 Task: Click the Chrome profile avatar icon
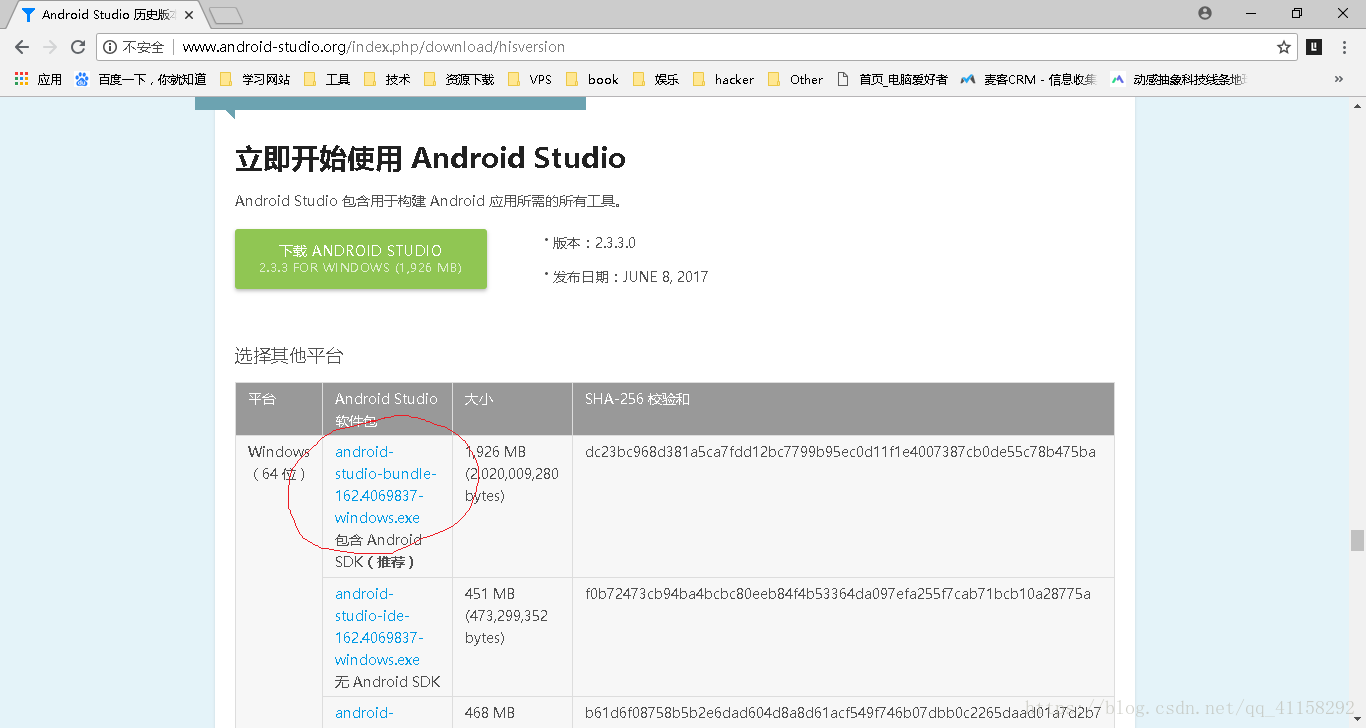pyautogui.click(x=1204, y=13)
